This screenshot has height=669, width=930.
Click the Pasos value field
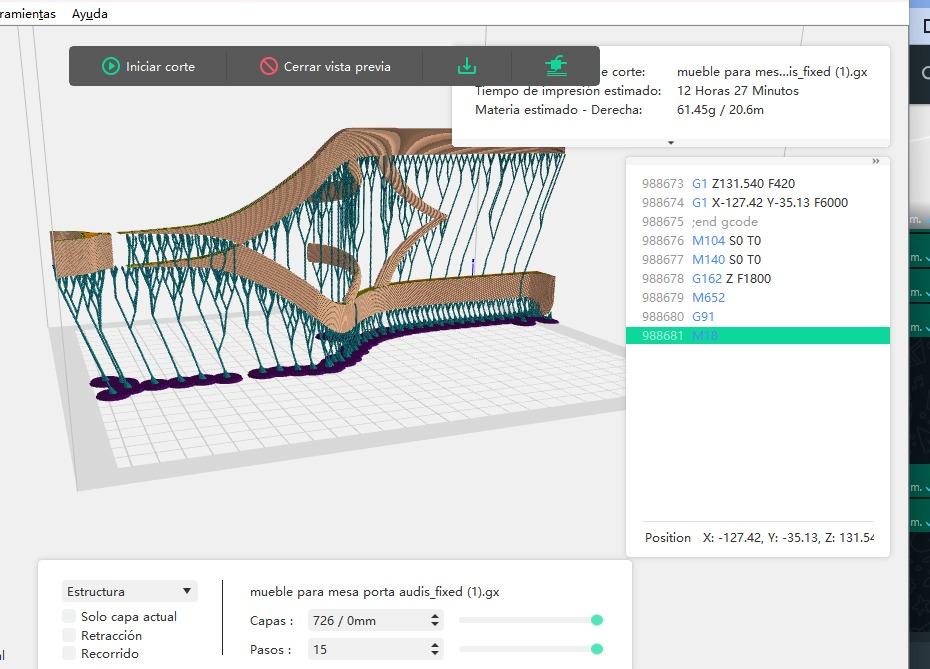[x=368, y=649]
